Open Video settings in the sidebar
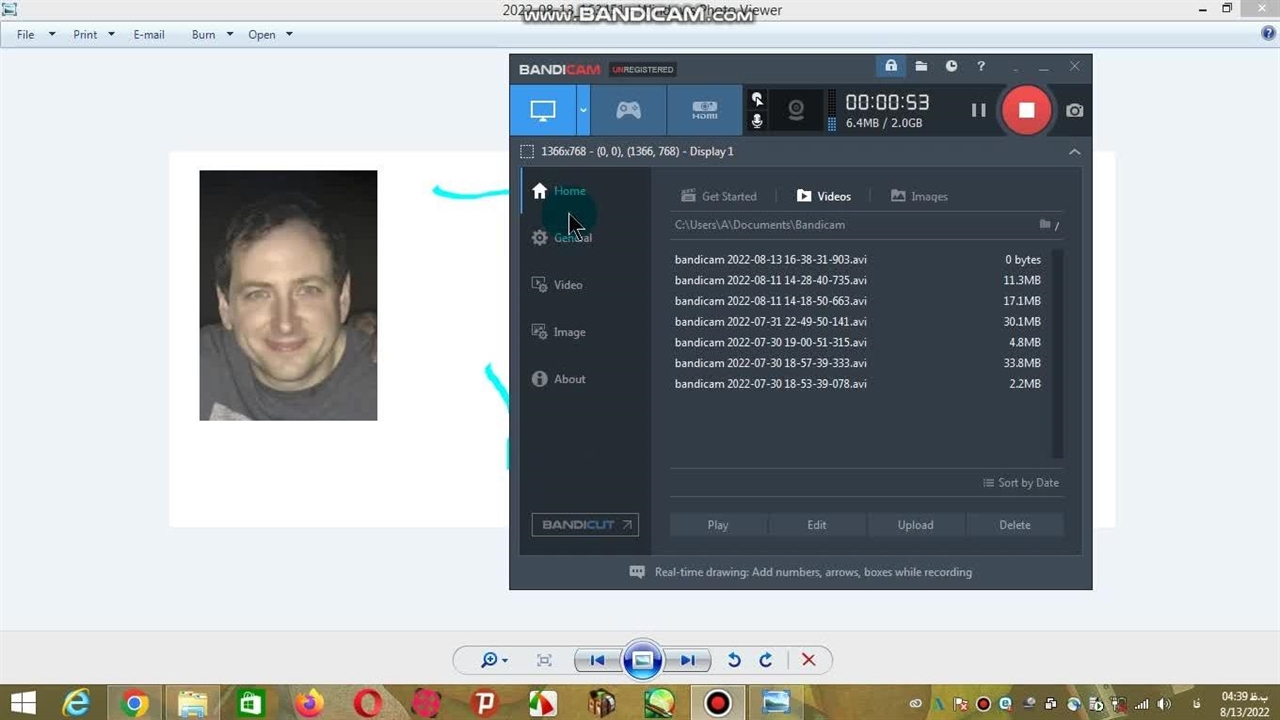Image resolution: width=1280 pixels, height=720 pixels. pyautogui.click(x=567, y=285)
